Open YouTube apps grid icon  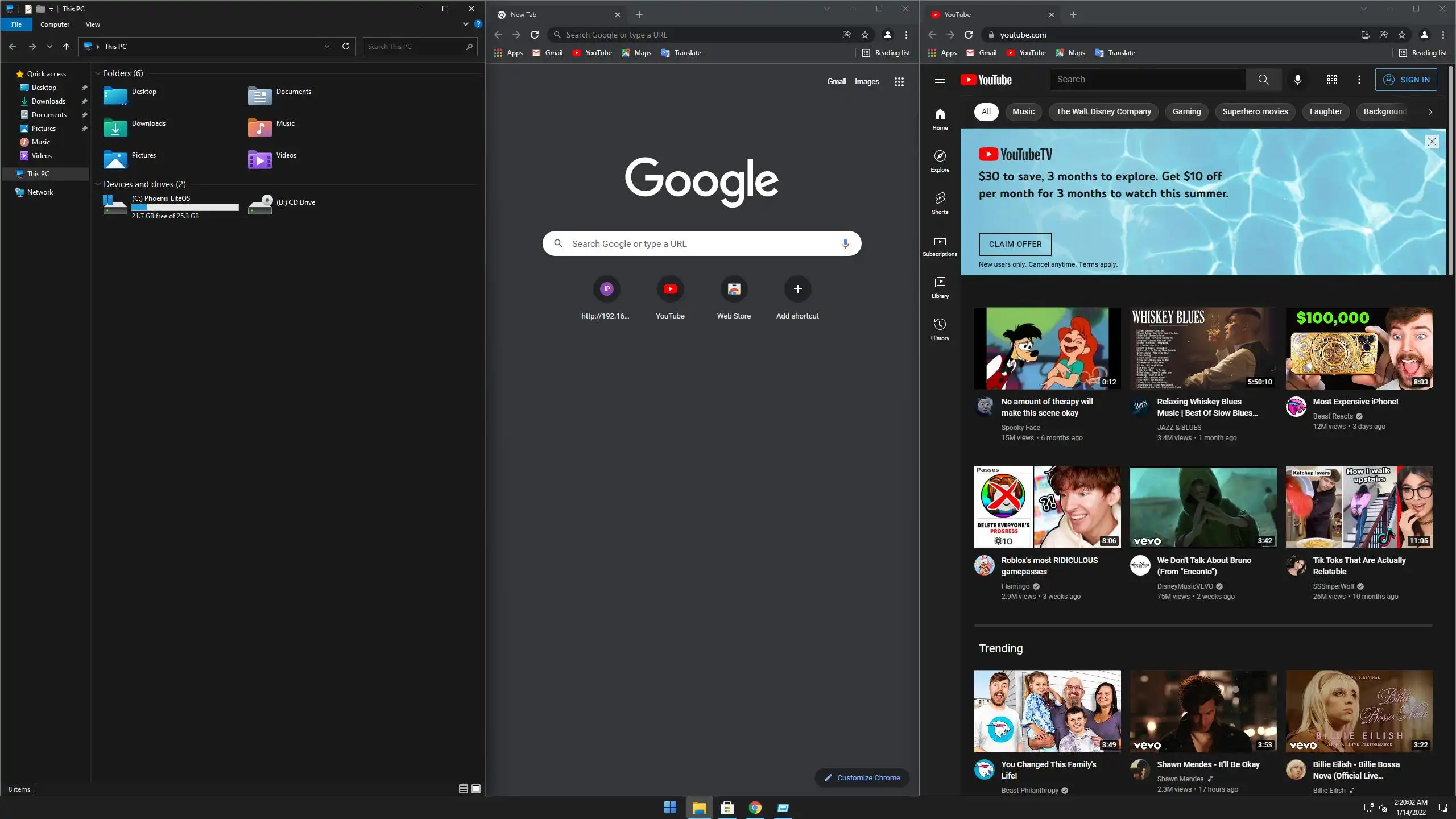point(1331,80)
